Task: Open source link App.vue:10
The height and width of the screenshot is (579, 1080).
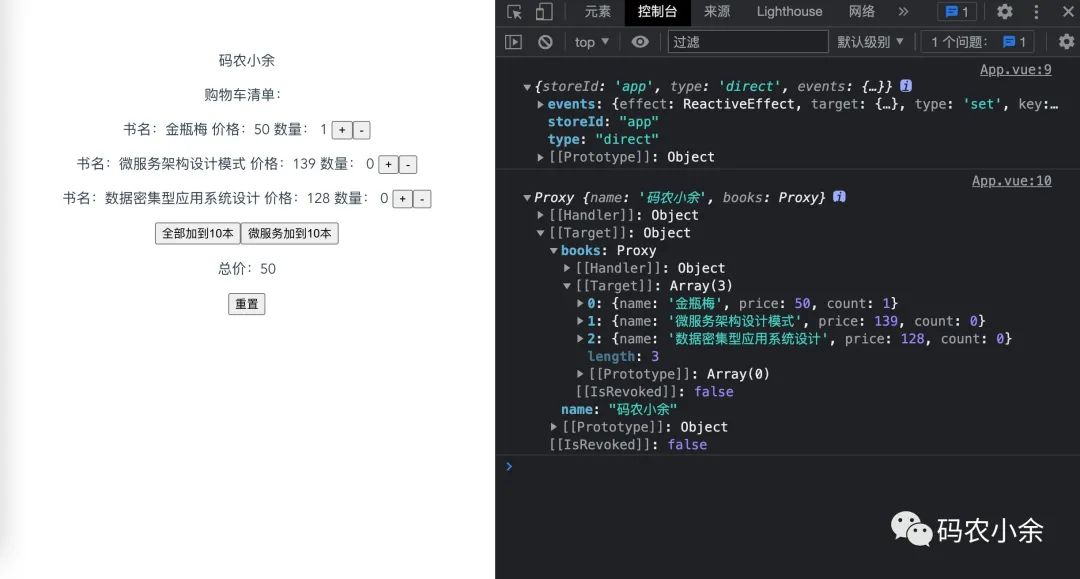Action: [x=1011, y=181]
